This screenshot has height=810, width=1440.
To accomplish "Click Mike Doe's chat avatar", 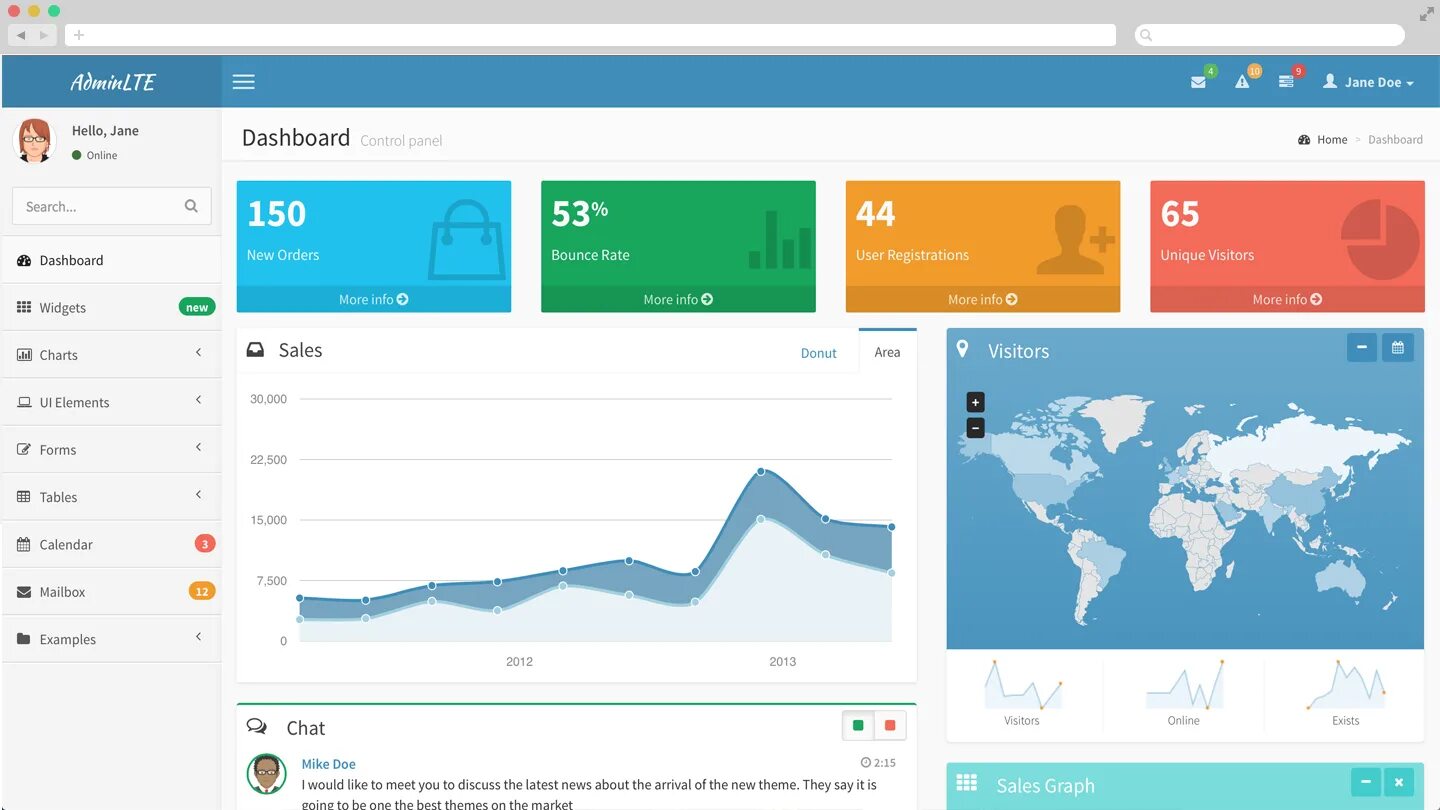I will [x=266, y=773].
